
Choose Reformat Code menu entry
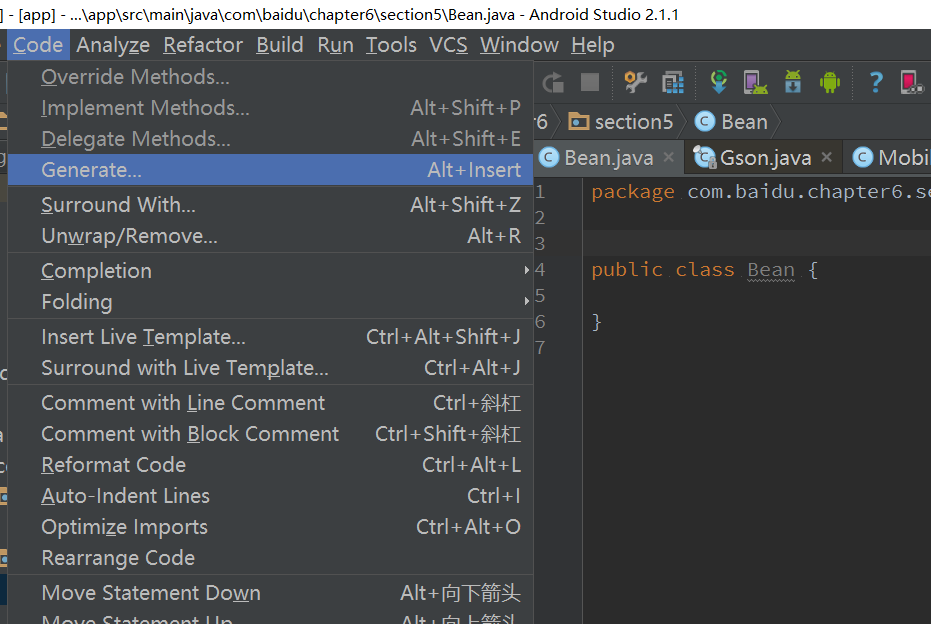point(114,465)
